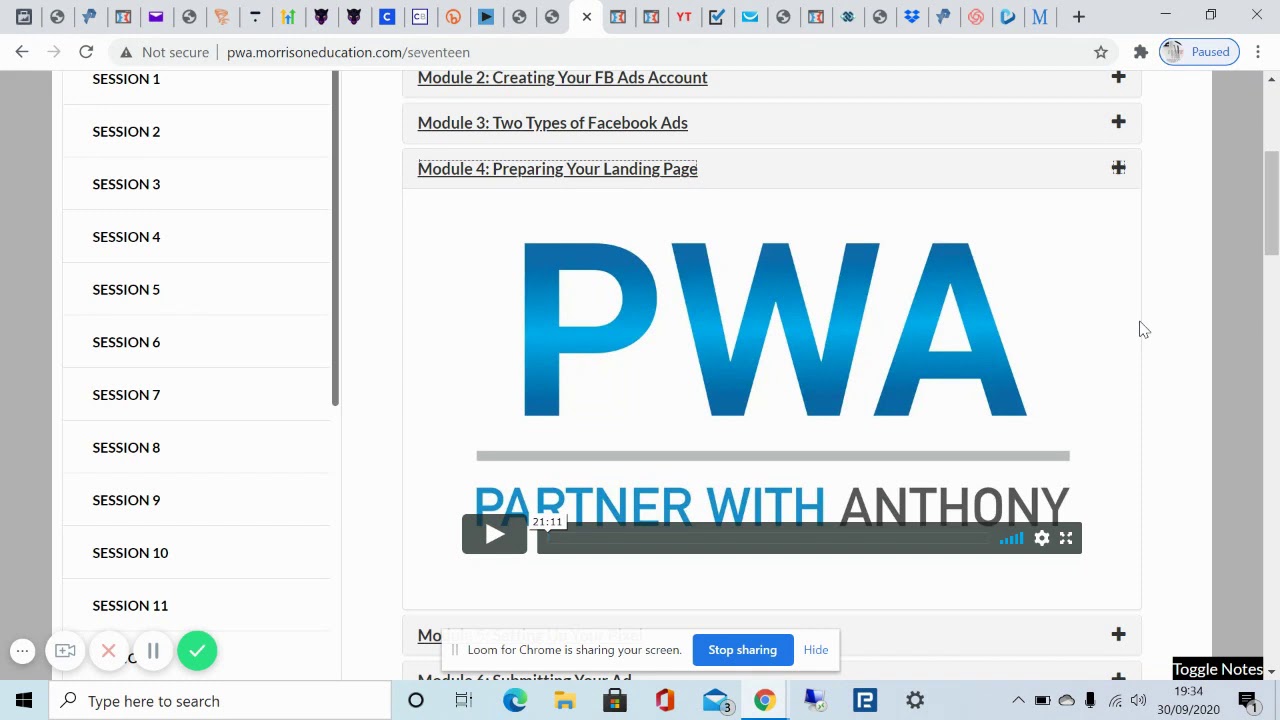Go to SESSION 10

click(130, 553)
